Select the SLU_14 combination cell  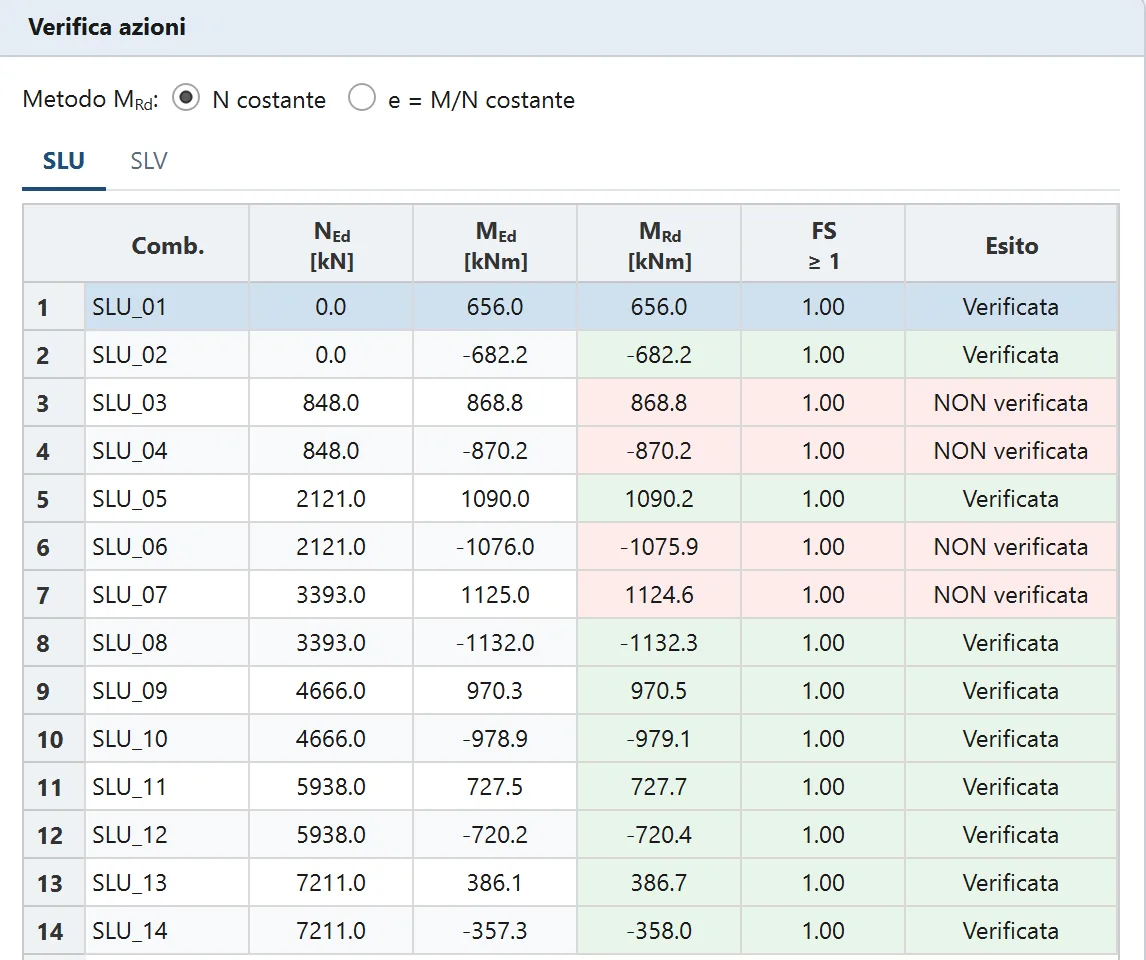point(167,931)
